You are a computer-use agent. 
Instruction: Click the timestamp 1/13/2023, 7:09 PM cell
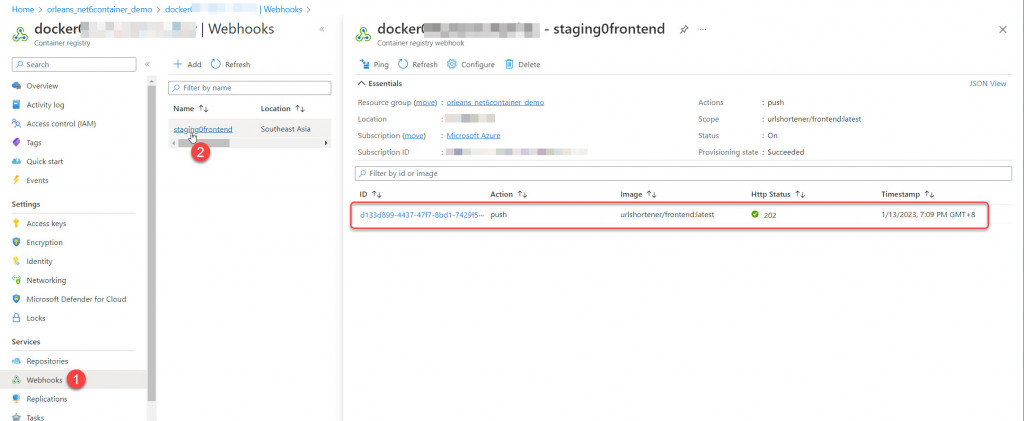pos(928,214)
